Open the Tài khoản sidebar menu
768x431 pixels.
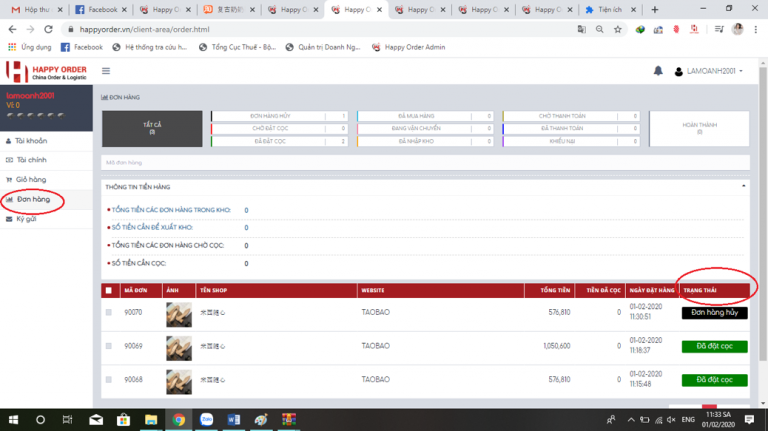pyautogui.click(x=31, y=141)
